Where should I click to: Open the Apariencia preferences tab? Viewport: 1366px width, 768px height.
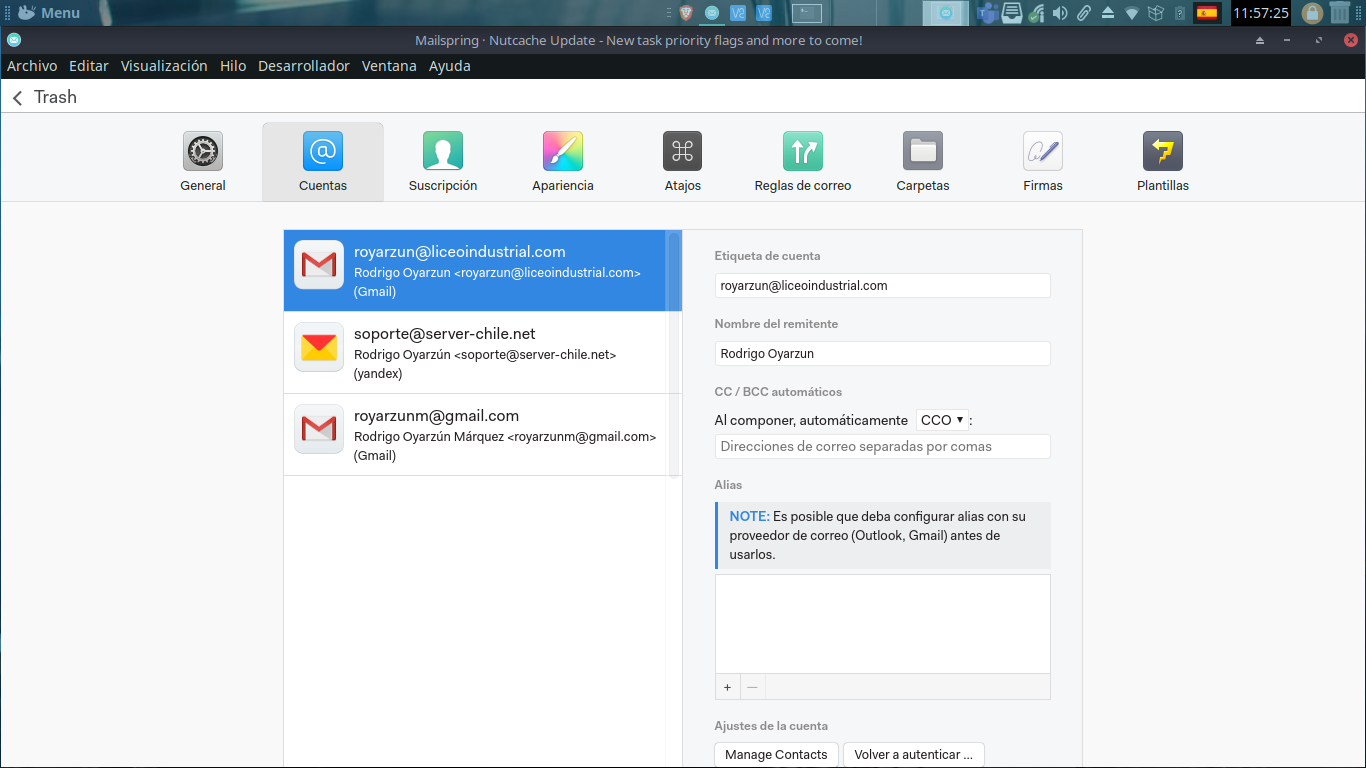pyautogui.click(x=563, y=162)
